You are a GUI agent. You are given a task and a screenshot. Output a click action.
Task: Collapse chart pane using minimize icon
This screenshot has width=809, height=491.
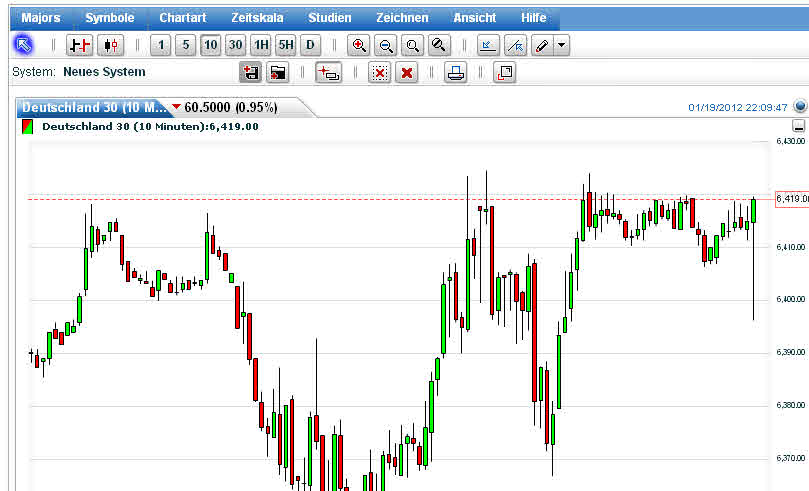798,125
